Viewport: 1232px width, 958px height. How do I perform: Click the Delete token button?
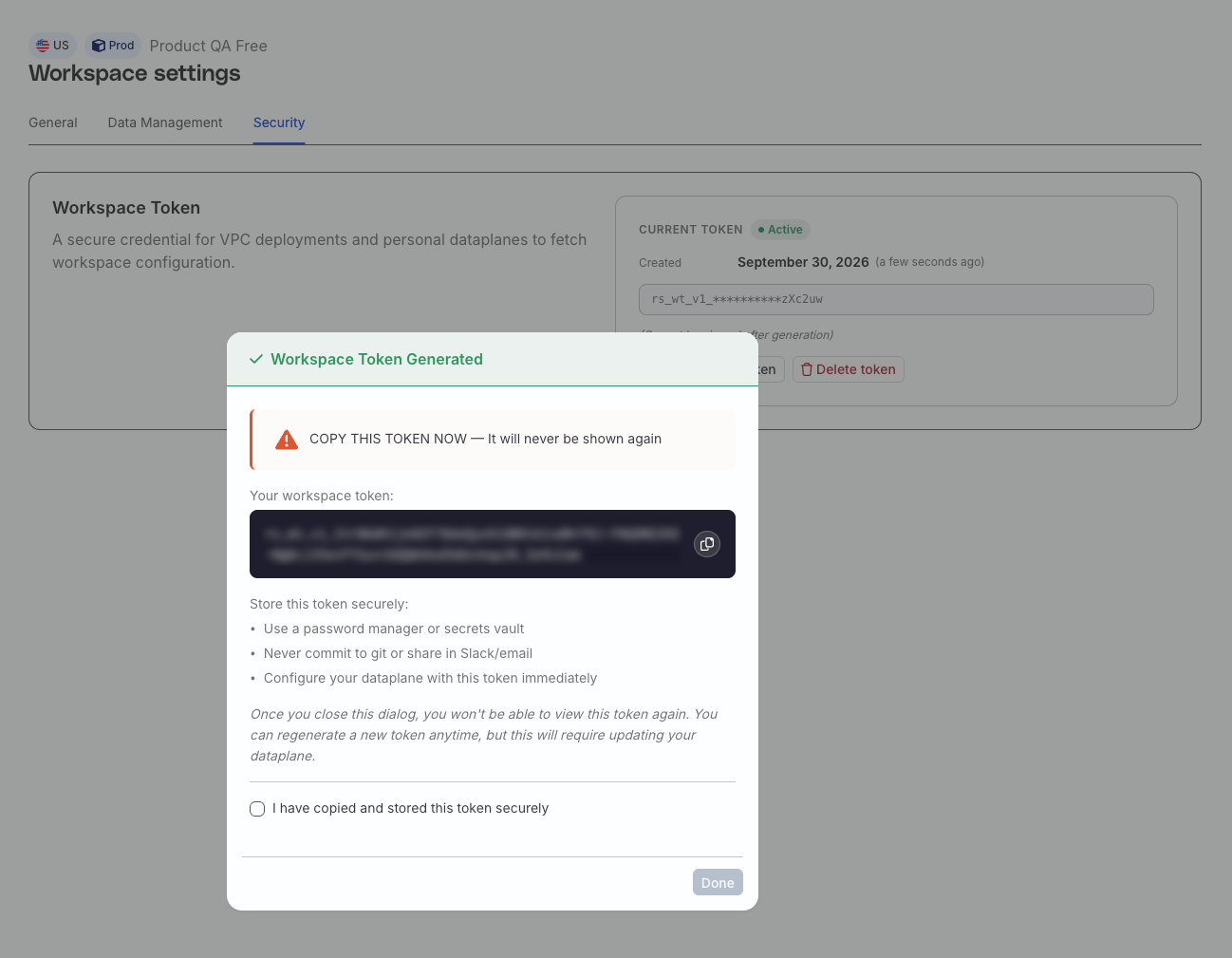(849, 369)
